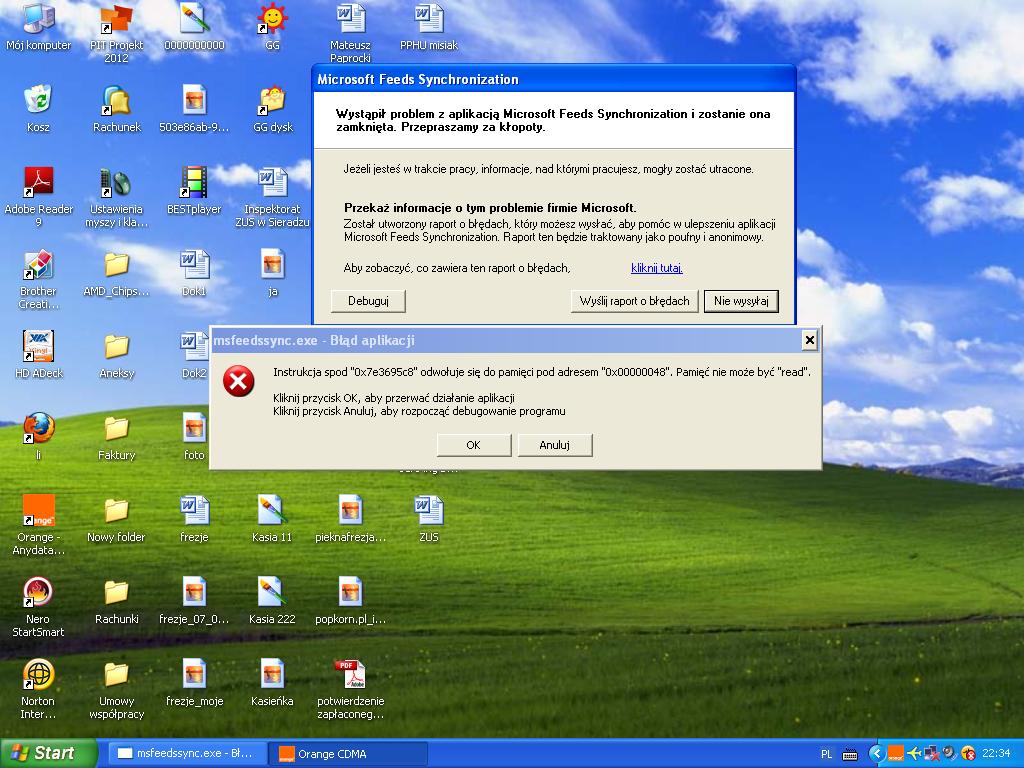Select the Faktury folder
This screenshot has width=1024, height=768.
pyautogui.click(x=116, y=438)
